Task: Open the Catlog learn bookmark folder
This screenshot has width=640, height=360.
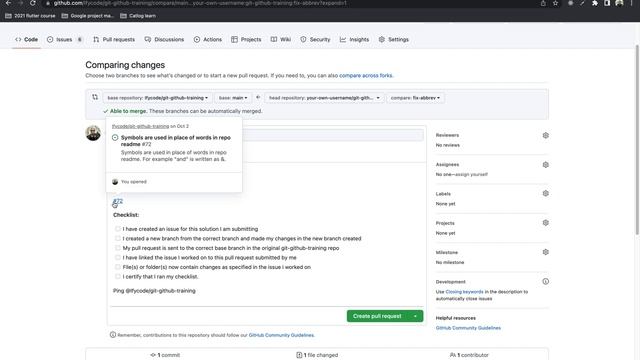Action: point(138,16)
